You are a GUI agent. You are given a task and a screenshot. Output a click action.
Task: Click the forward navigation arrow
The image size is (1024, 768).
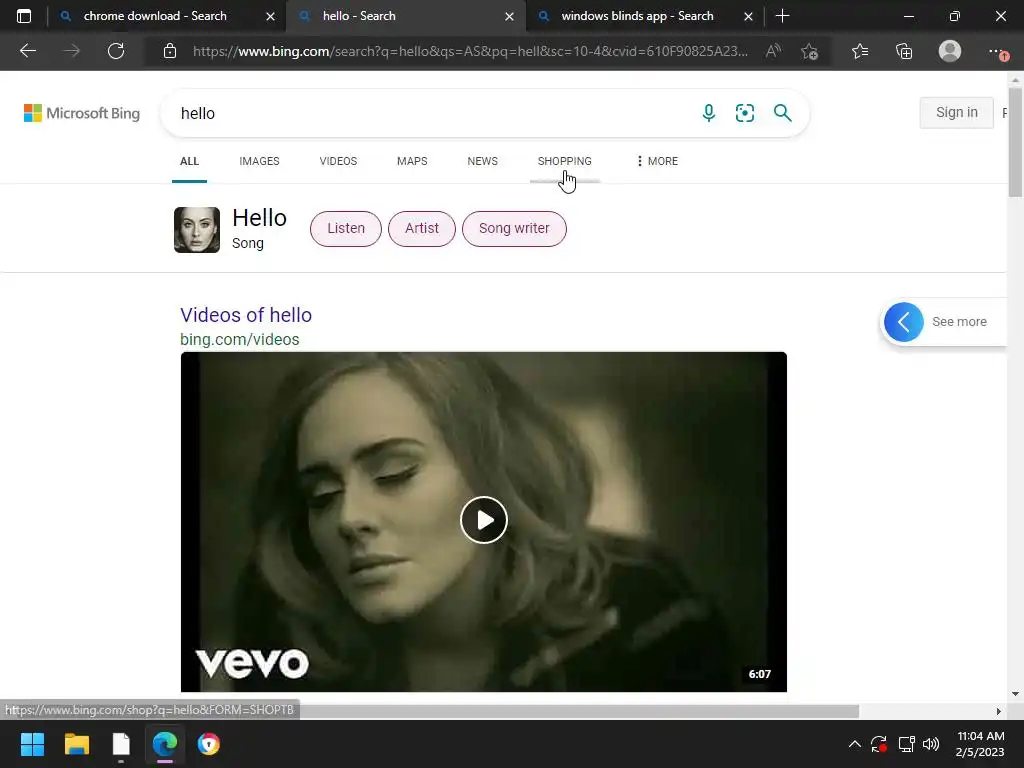coord(72,51)
